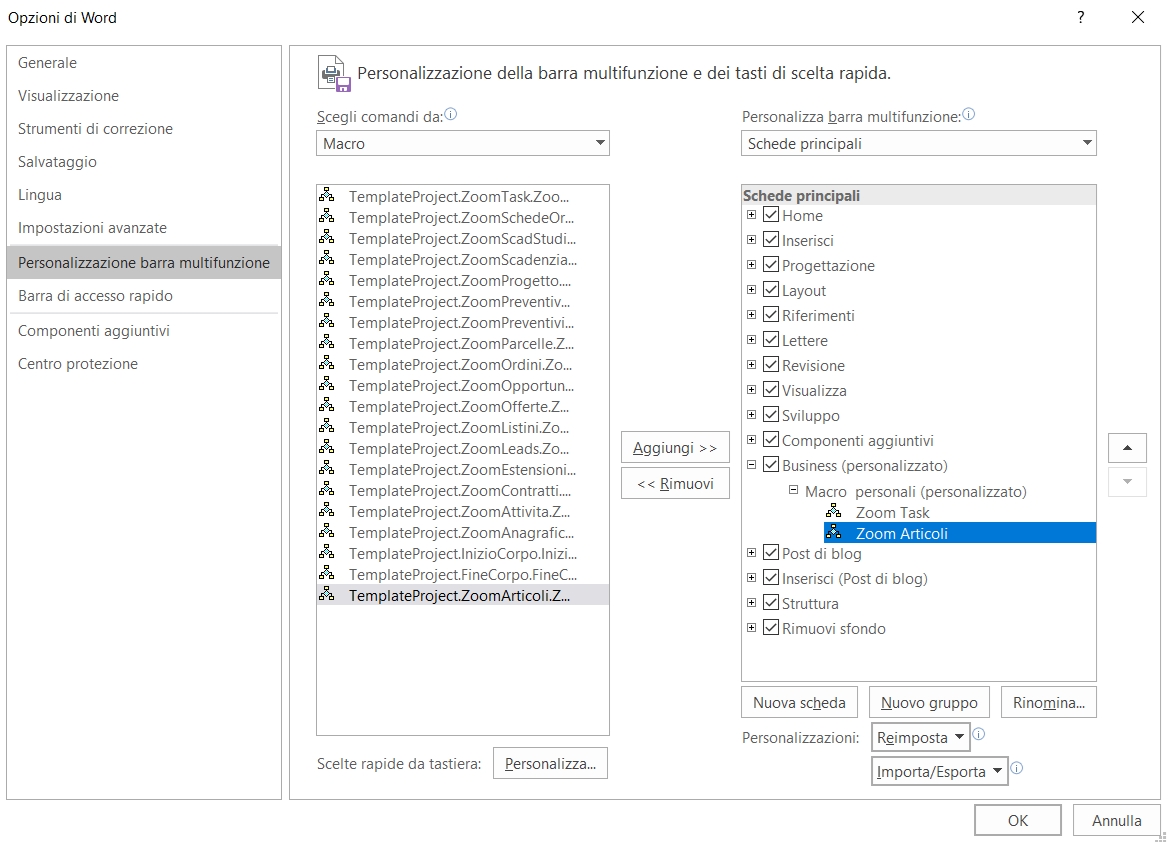This screenshot has height=842, width=1168.
Task: Click the Nuovo gruppo button
Action: 929,703
